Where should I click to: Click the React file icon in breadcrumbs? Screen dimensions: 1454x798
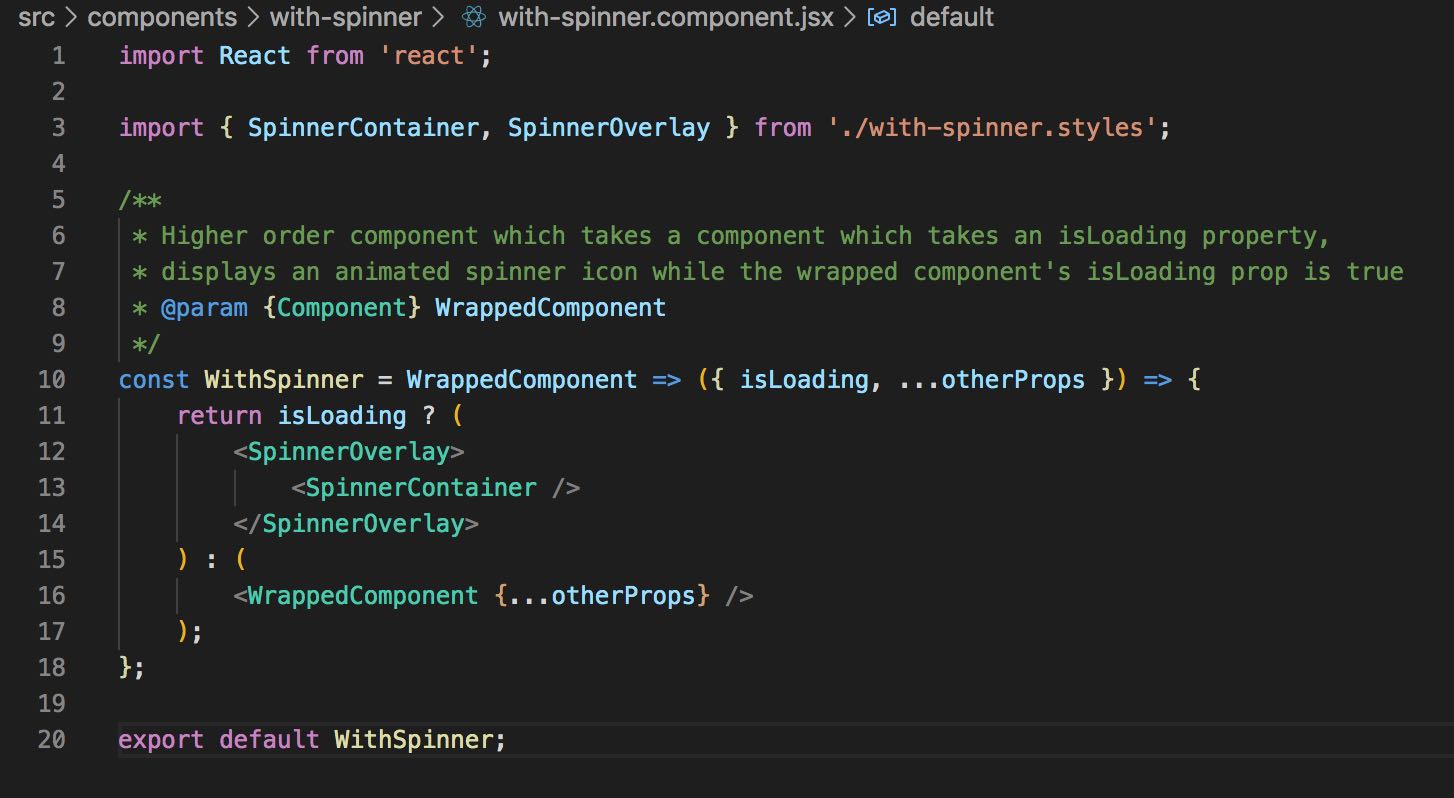[474, 18]
